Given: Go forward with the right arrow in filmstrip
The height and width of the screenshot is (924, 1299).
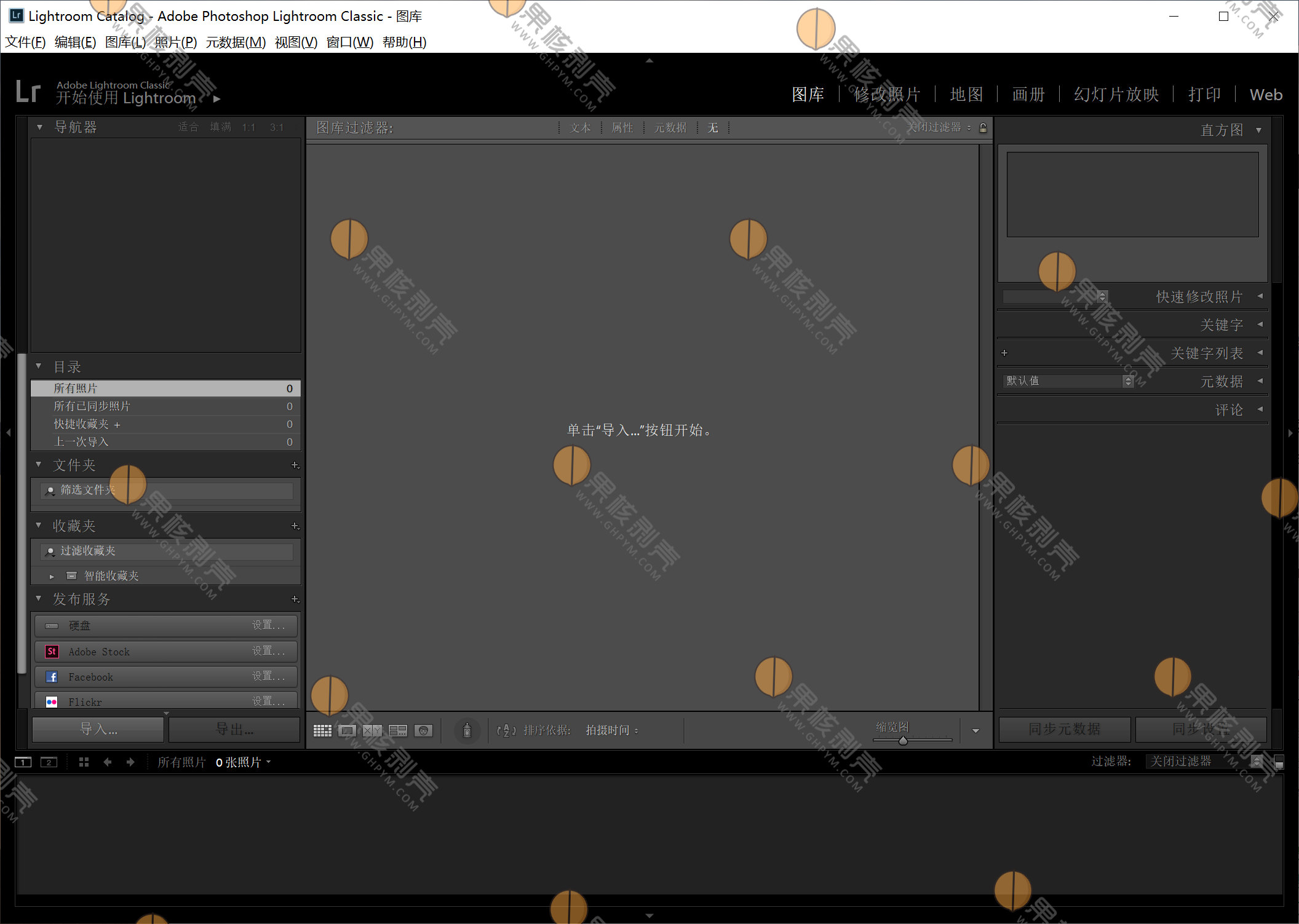Looking at the screenshot, I should [x=130, y=762].
